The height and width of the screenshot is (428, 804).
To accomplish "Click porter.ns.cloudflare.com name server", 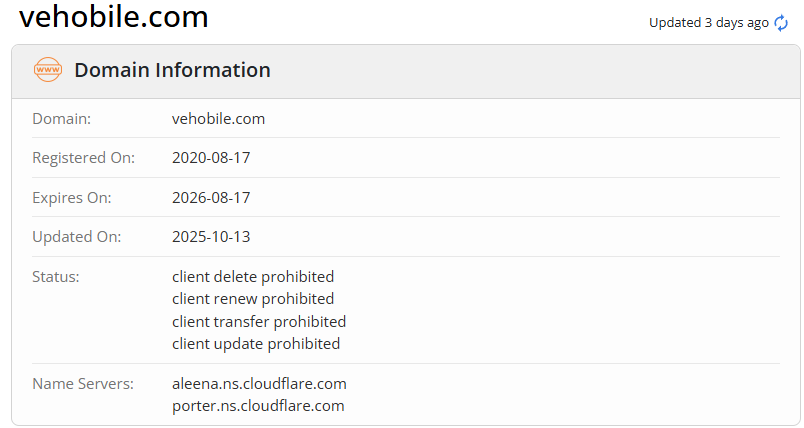I will point(258,406).
